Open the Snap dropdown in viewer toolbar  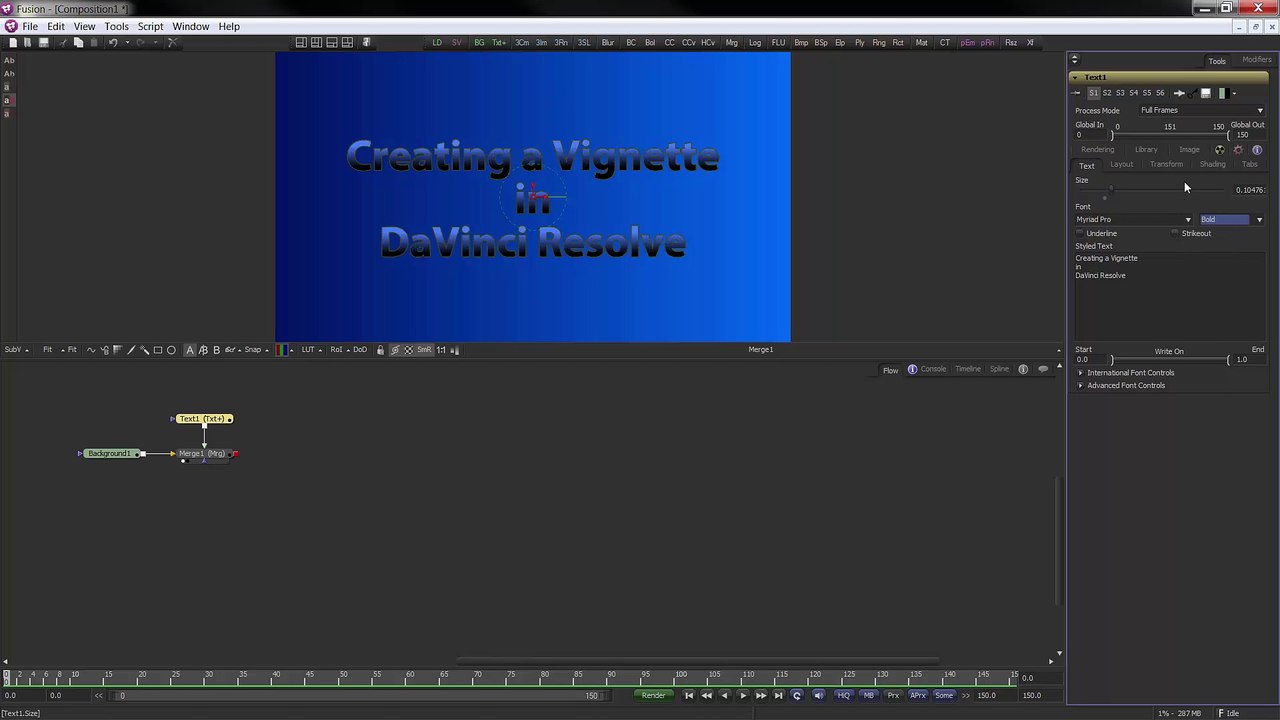pyautogui.click(x=255, y=350)
